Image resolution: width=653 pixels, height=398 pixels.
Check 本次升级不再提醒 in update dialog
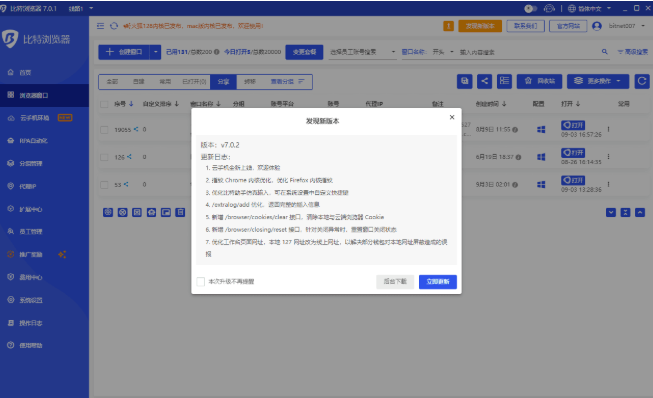click(x=201, y=282)
